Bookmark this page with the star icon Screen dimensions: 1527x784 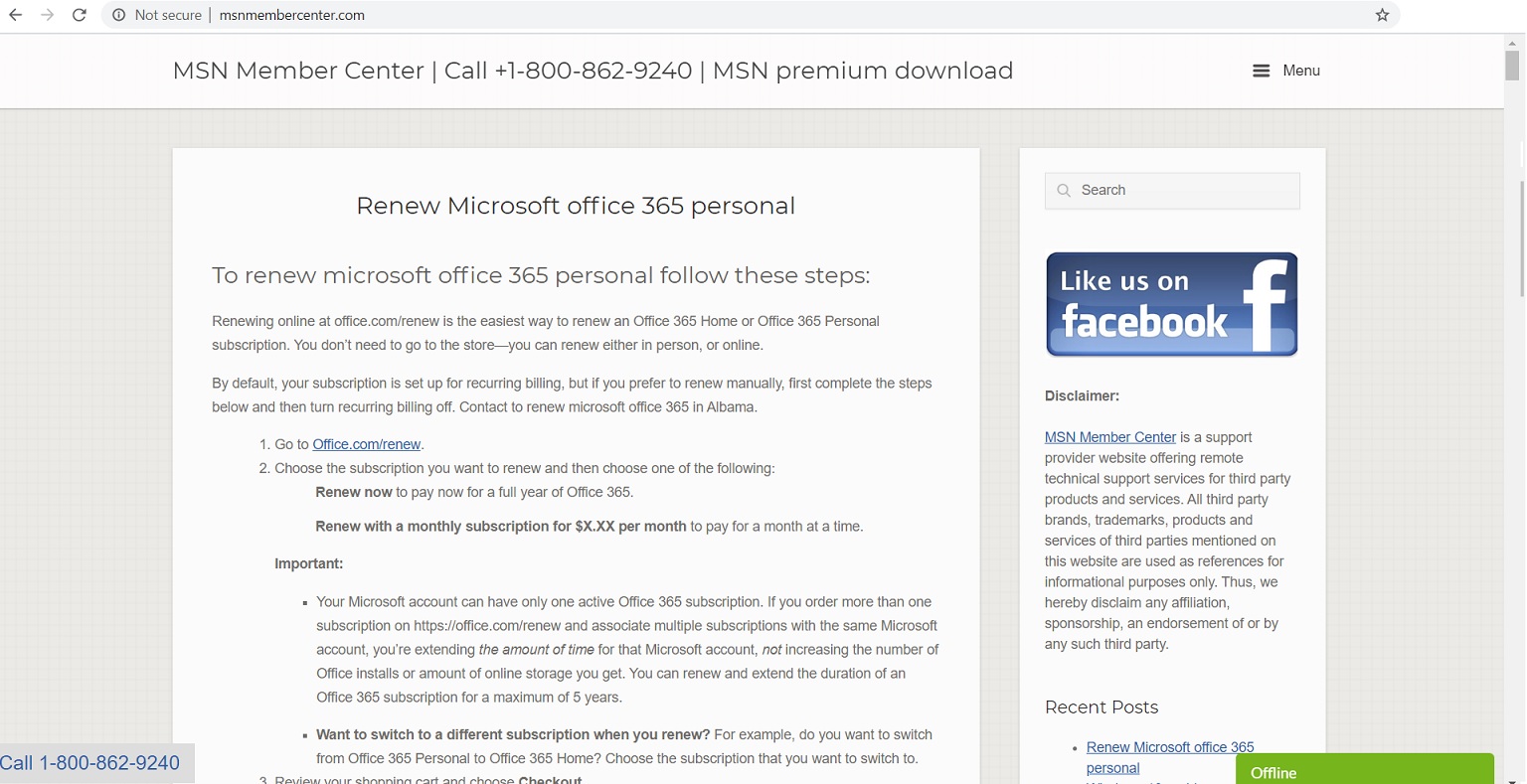(1382, 15)
